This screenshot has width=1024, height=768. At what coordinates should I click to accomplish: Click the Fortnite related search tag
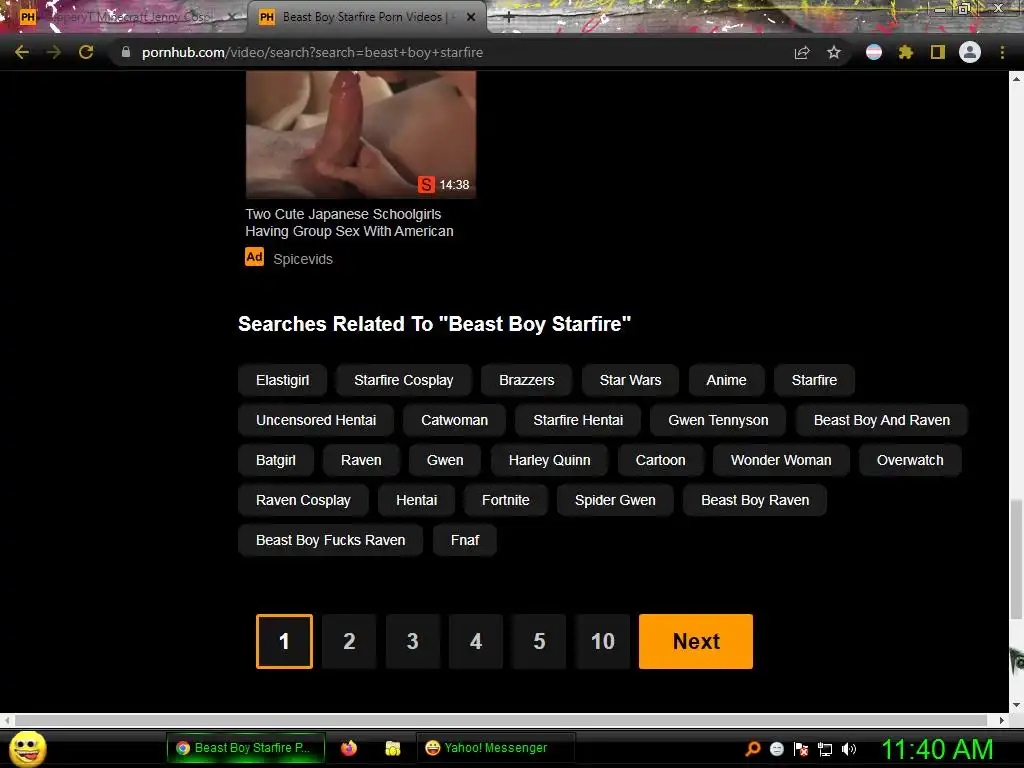pyautogui.click(x=505, y=500)
